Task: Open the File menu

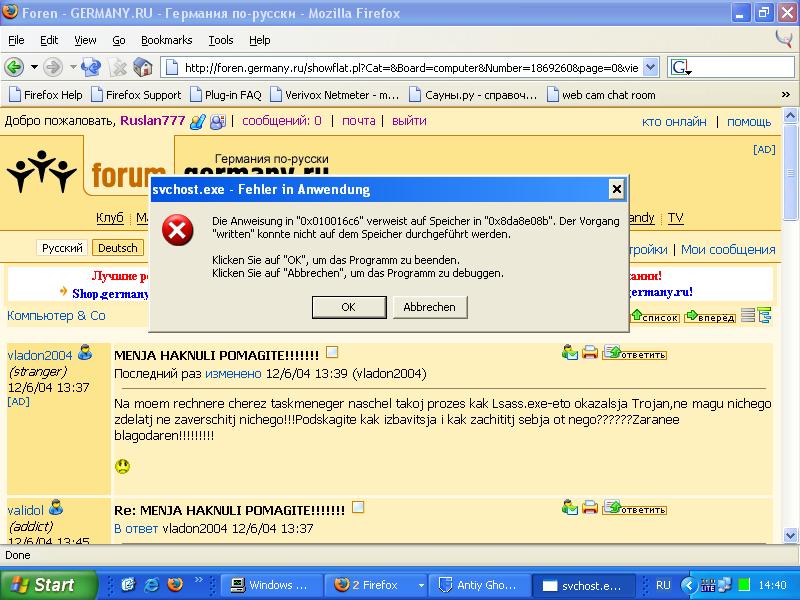Action: click(16, 40)
